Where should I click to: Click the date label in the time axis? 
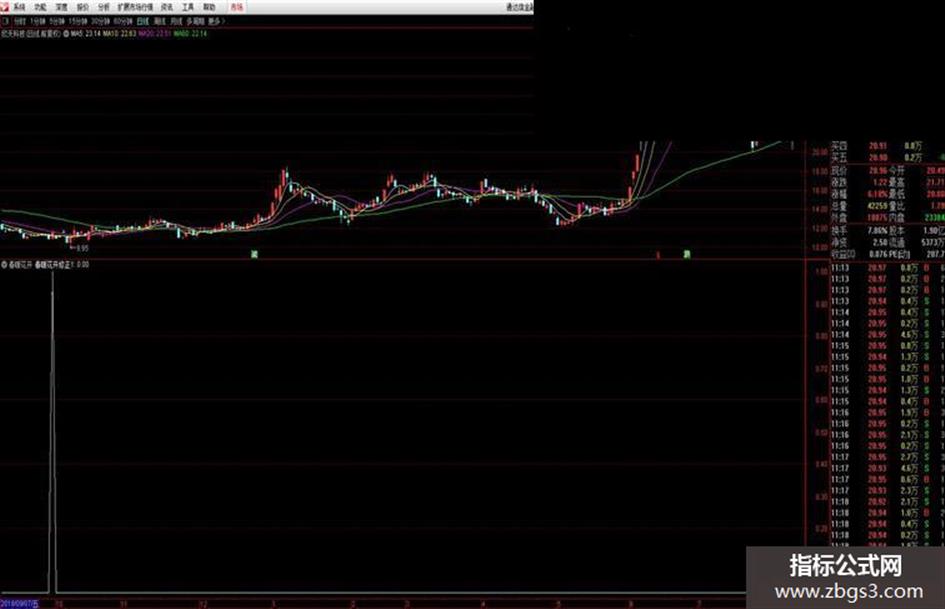(19, 604)
